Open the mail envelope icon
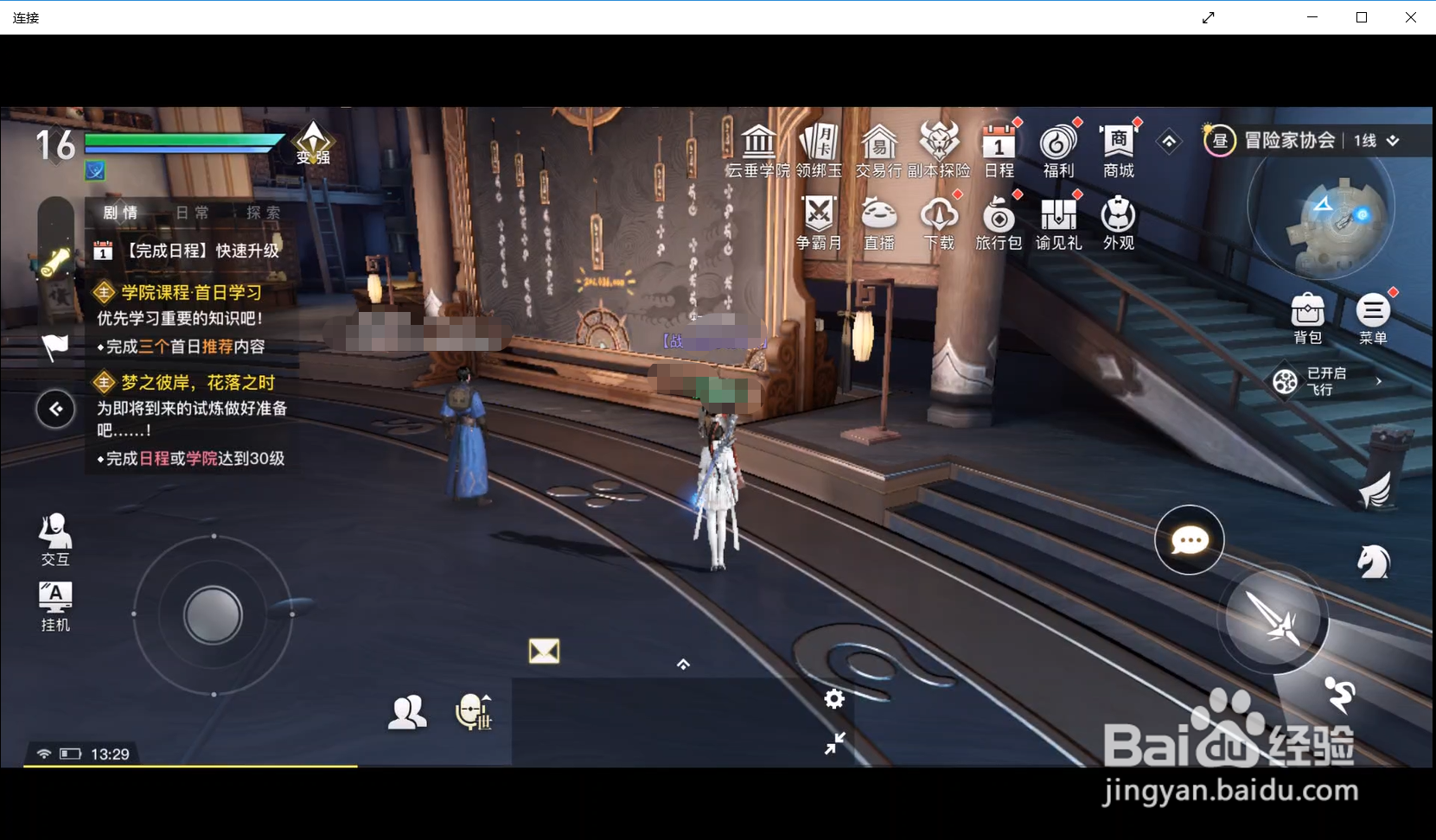This screenshot has height=840, width=1436. pos(544,651)
